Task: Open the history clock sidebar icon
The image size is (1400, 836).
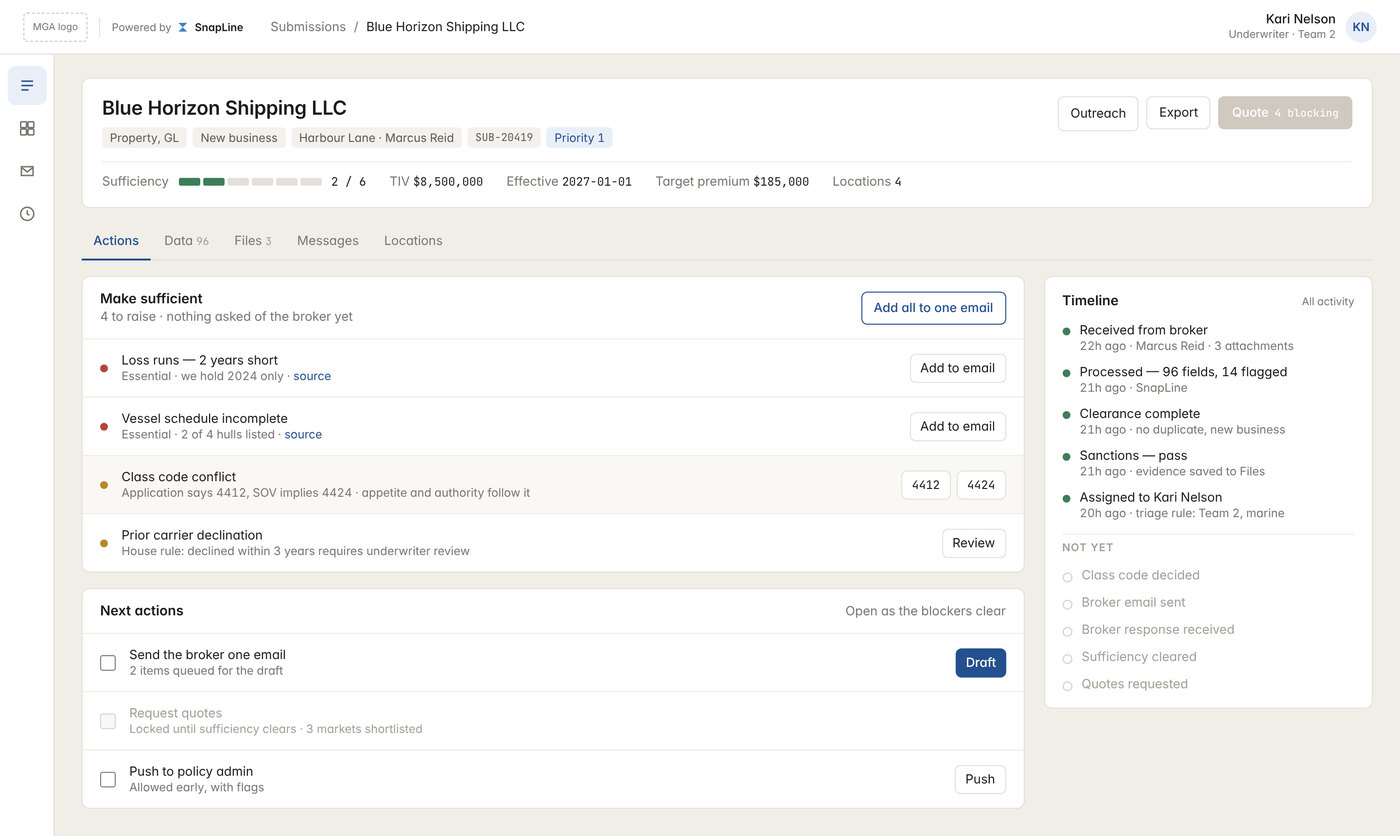Action: 27,214
